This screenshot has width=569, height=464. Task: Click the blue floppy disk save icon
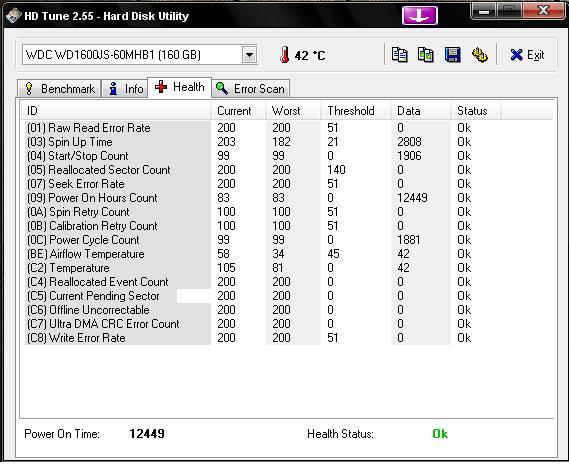tap(453, 55)
